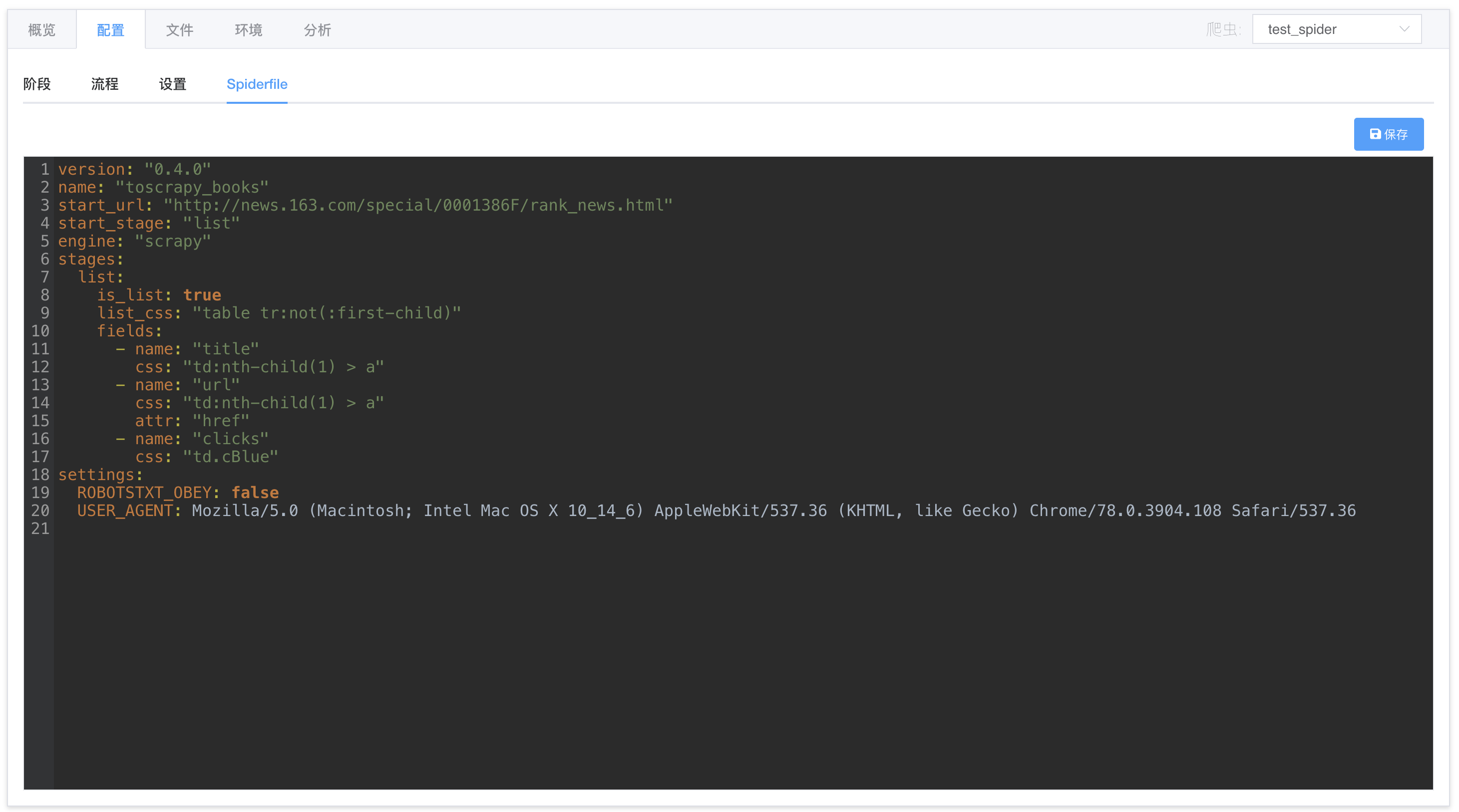Click line number 18 beside settings
The width and height of the screenshot is (1459, 812).
tap(40, 475)
